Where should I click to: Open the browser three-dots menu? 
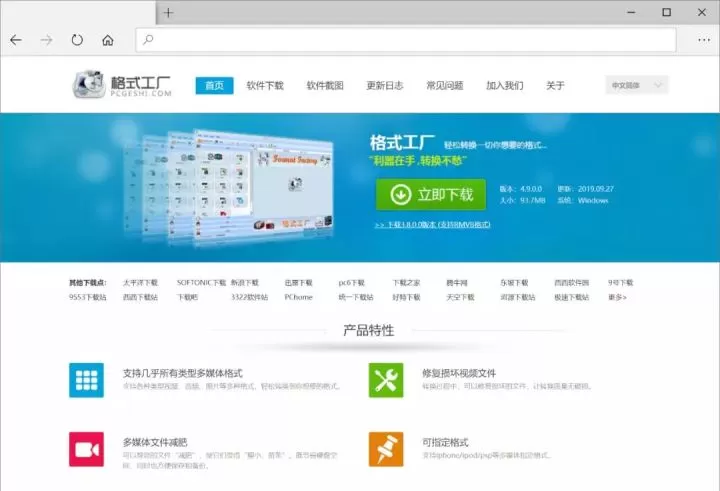pos(704,40)
